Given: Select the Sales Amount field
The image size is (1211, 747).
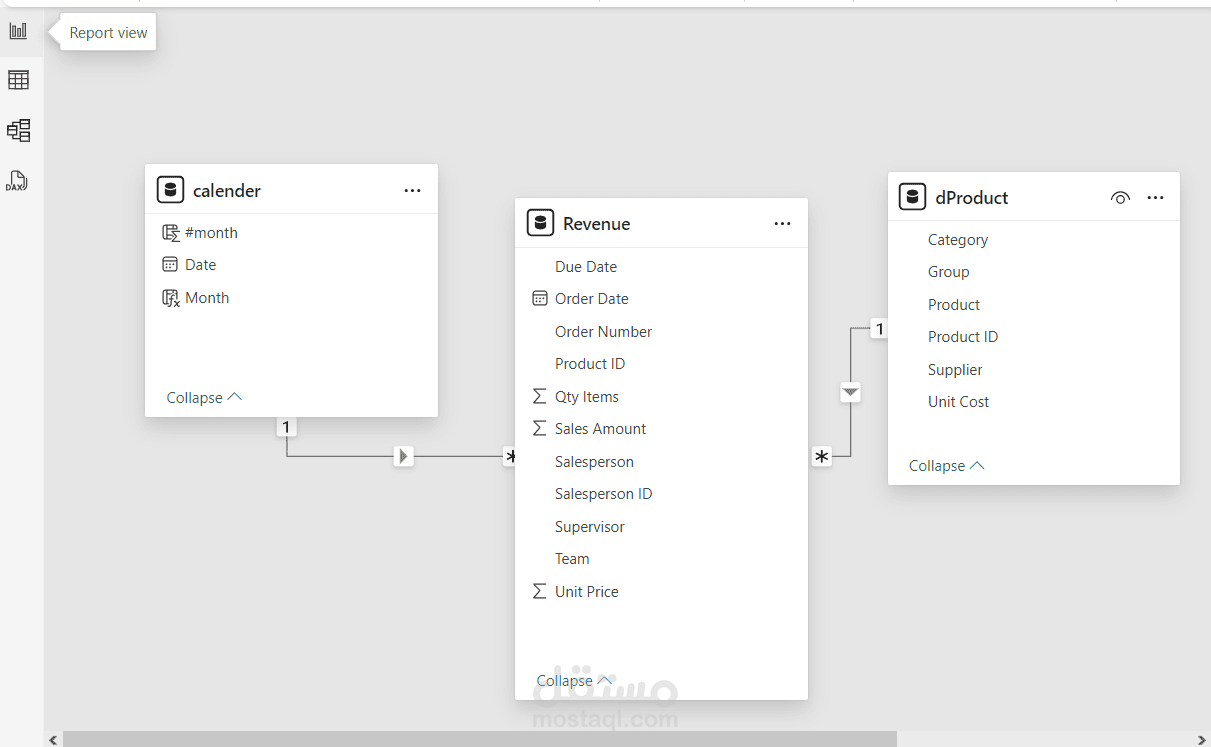Looking at the screenshot, I should click(600, 429).
